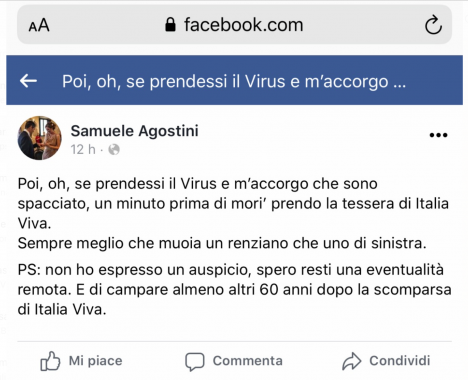The width and height of the screenshot is (468, 380).
Task: Click the padlock security icon
Action: point(170,25)
